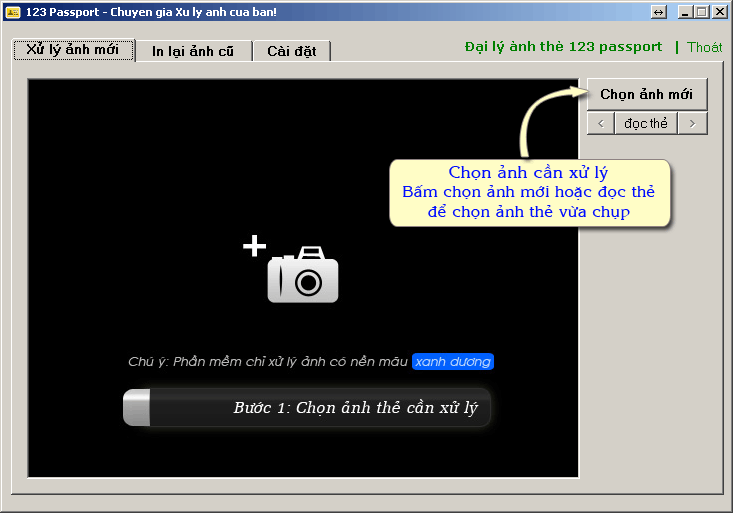Click the "Chú ý" note text

click(x=268, y=361)
